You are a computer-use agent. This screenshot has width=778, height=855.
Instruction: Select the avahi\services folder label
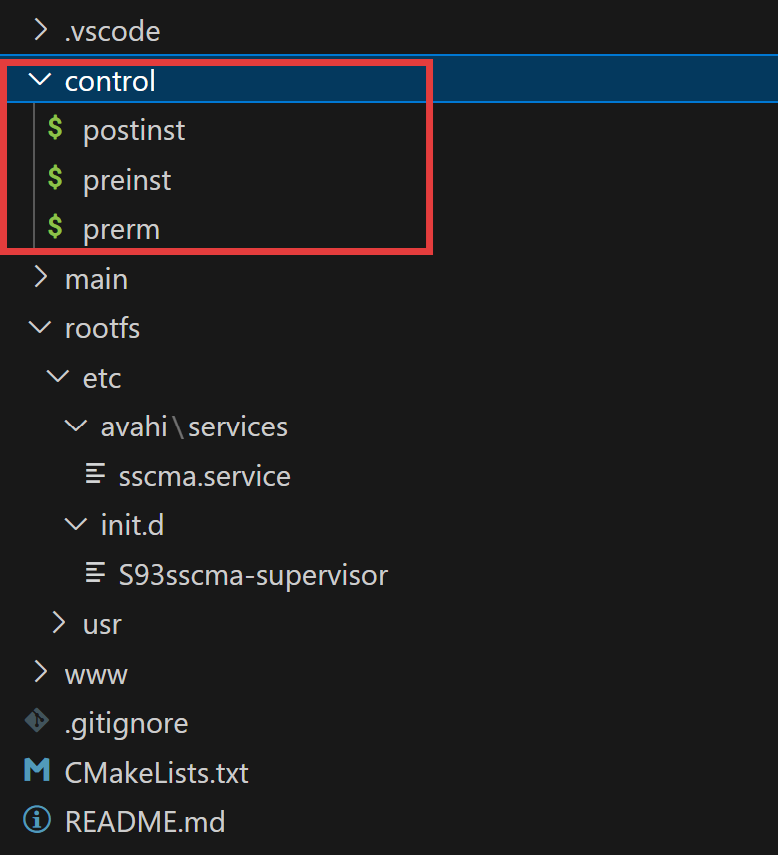[x=194, y=426]
